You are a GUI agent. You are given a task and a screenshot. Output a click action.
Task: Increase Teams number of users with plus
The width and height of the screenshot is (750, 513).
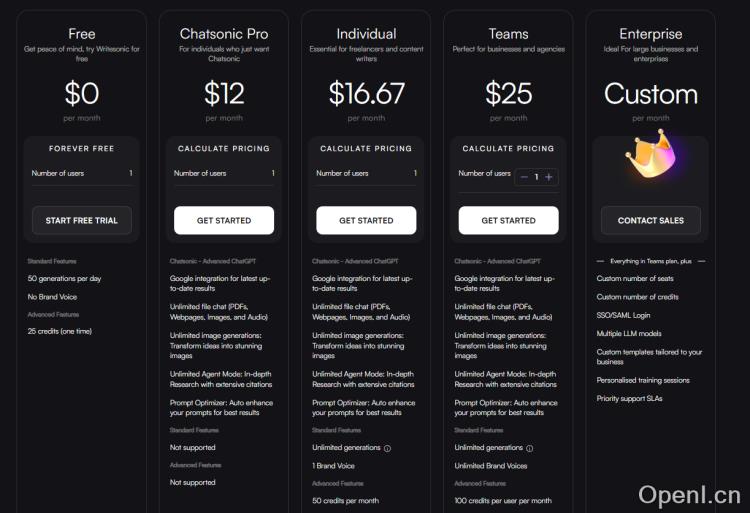[548, 177]
